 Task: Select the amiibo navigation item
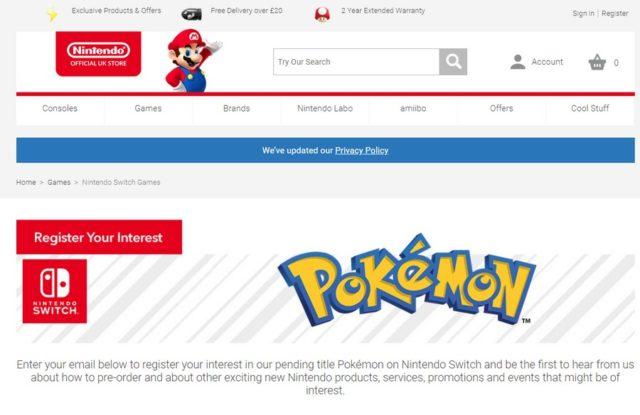pyautogui.click(x=413, y=109)
